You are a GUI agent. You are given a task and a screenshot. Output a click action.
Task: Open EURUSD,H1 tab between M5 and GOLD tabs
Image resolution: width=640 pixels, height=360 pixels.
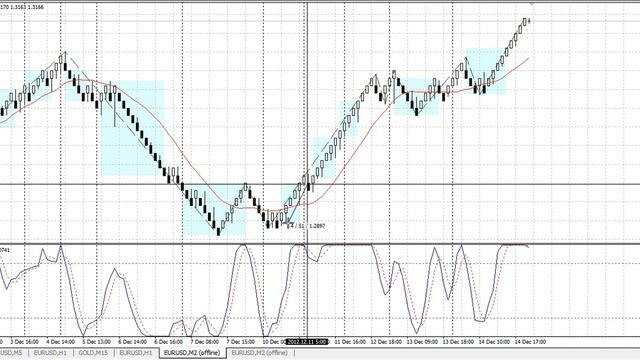50,352
